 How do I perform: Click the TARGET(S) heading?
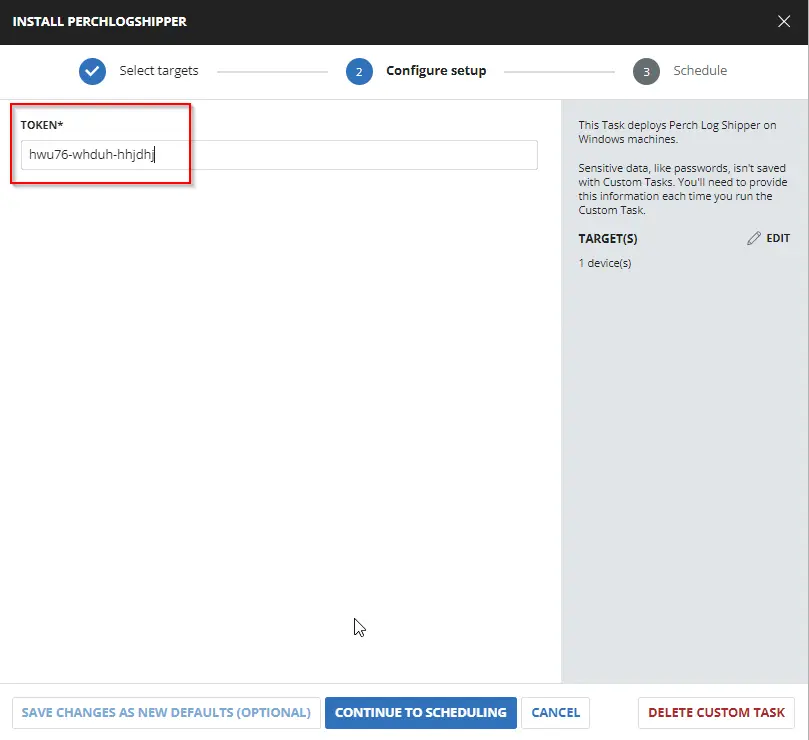[x=608, y=238]
